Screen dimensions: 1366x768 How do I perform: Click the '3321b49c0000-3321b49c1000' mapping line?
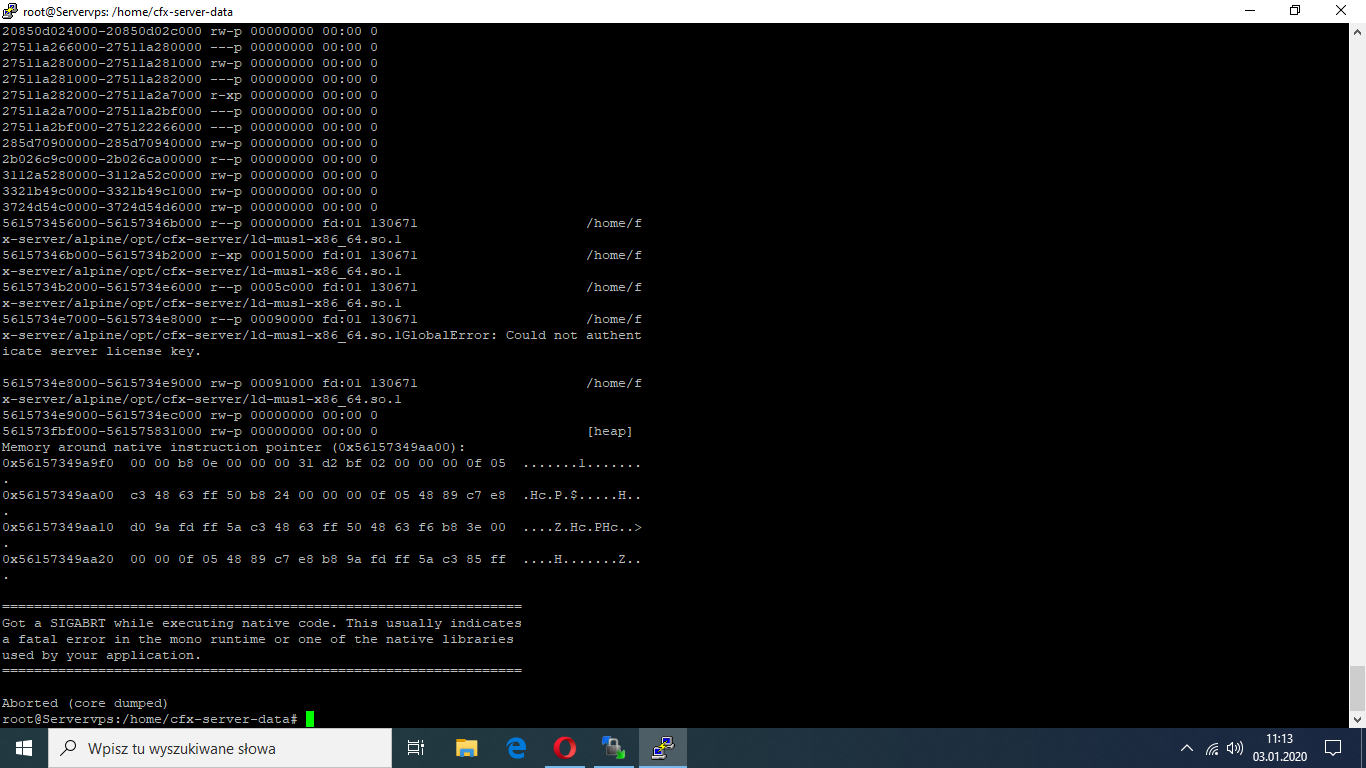click(190, 191)
